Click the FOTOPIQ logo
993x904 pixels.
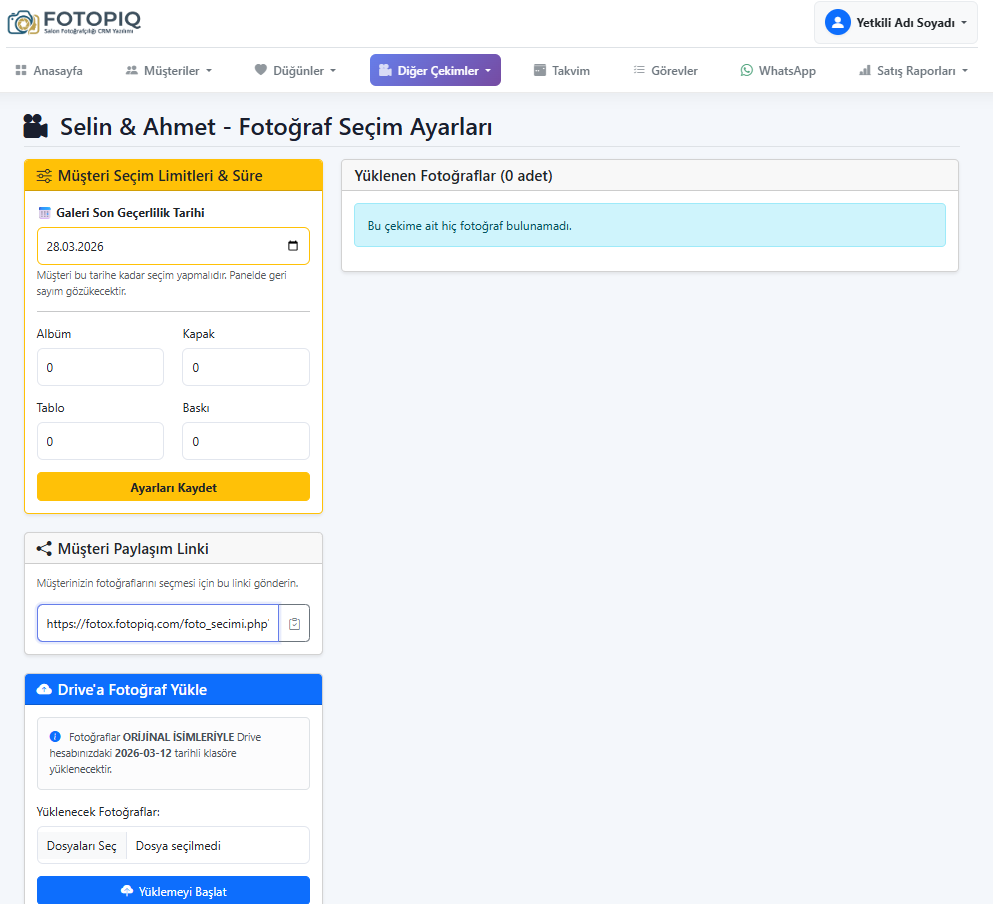coord(74,22)
